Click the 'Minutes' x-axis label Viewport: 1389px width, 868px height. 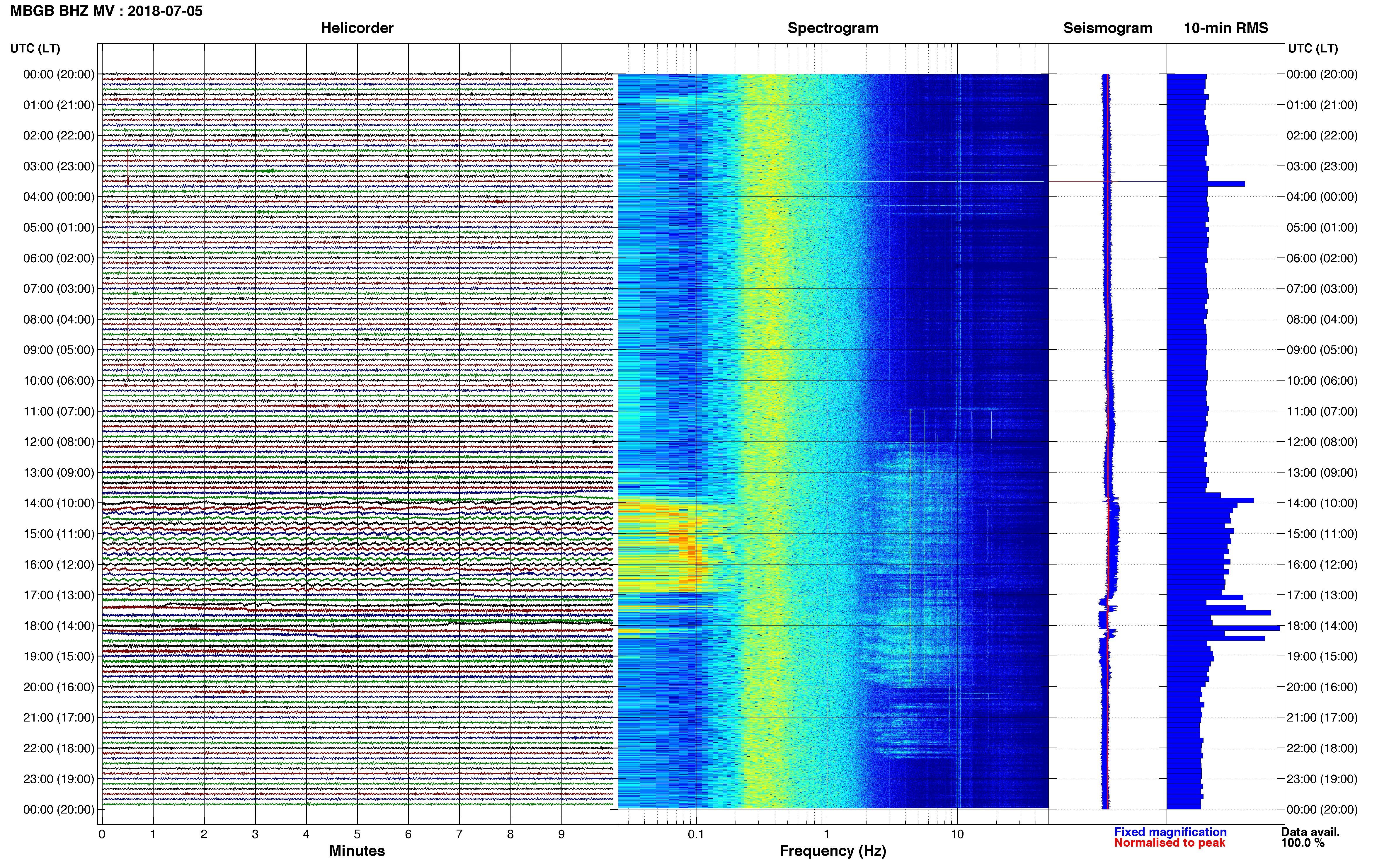pyautogui.click(x=357, y=851)
